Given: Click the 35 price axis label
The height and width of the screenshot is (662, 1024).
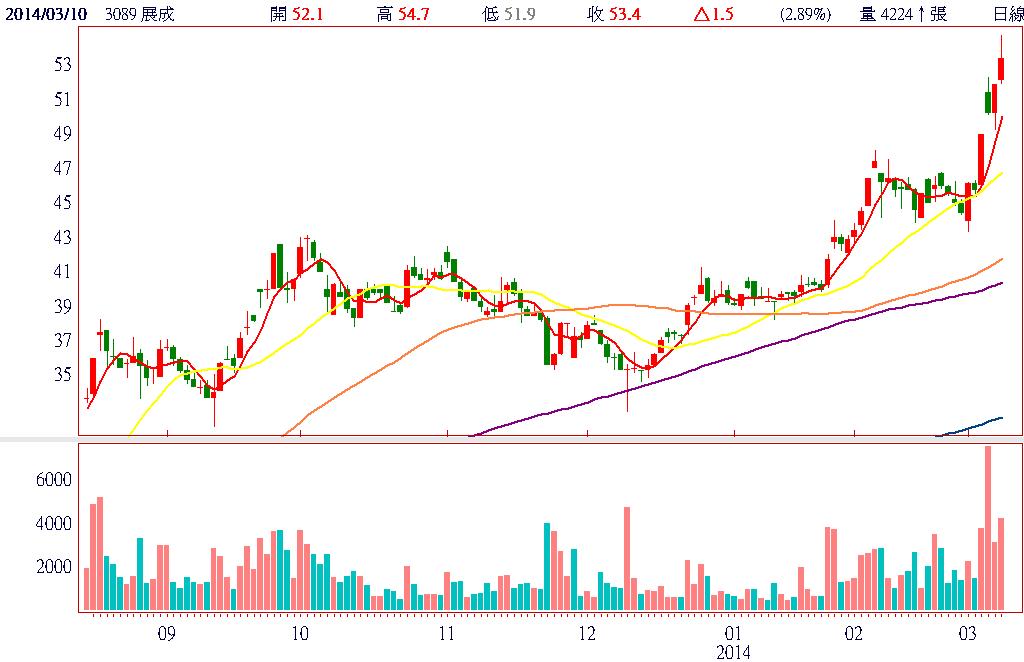Looking at the screenshot, I should coord(62,375).
